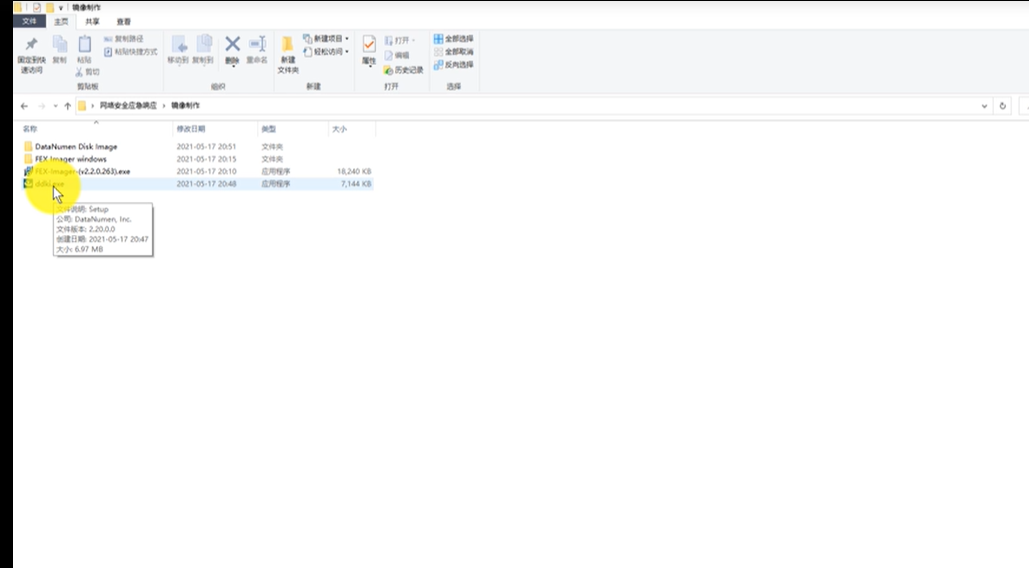
Task: Go forward with the right arrow button
Action: pos(42,106)
